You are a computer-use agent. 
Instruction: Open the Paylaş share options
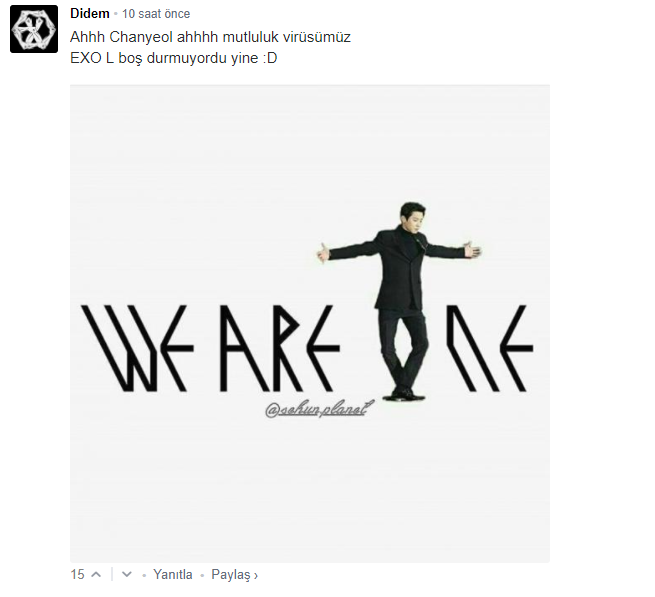click(231, 575)
